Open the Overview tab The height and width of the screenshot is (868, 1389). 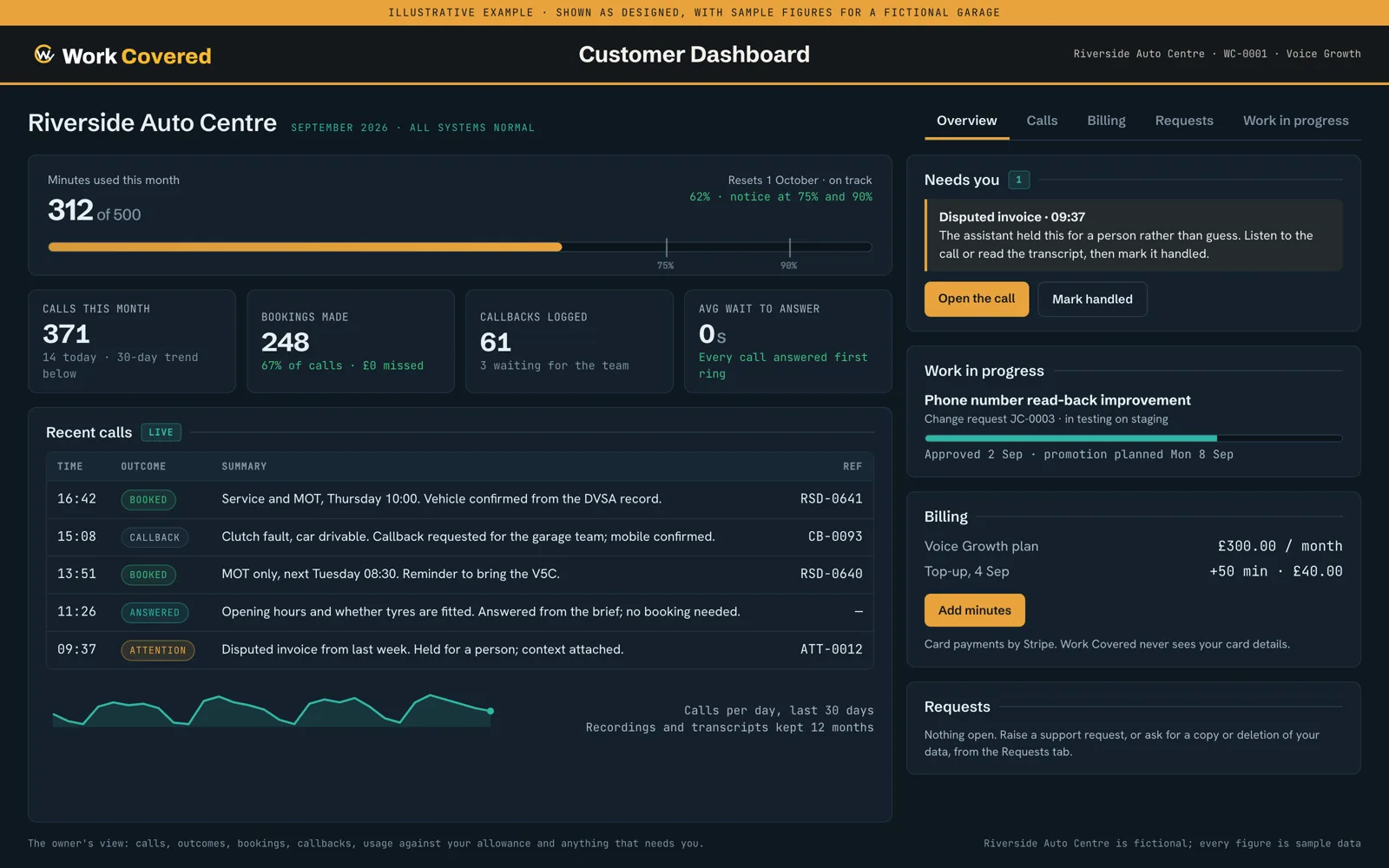point(966,121)
